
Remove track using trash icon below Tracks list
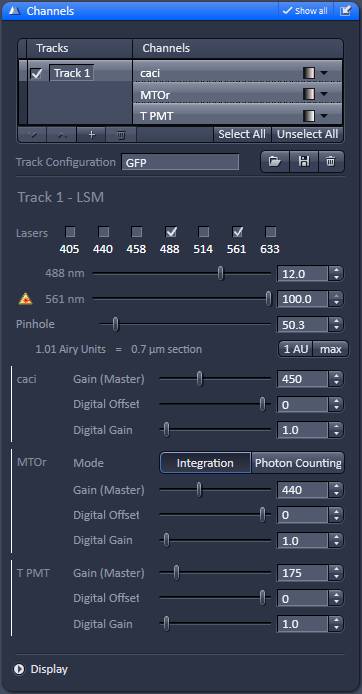pos(120,135)
